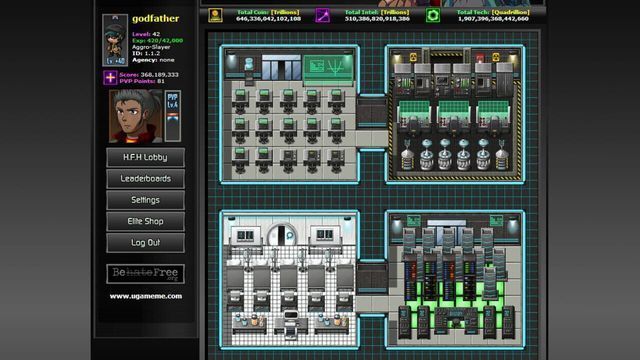Select the hazard-striped factory room
This screenshot has height=360, width=640.
coord(455,114)
